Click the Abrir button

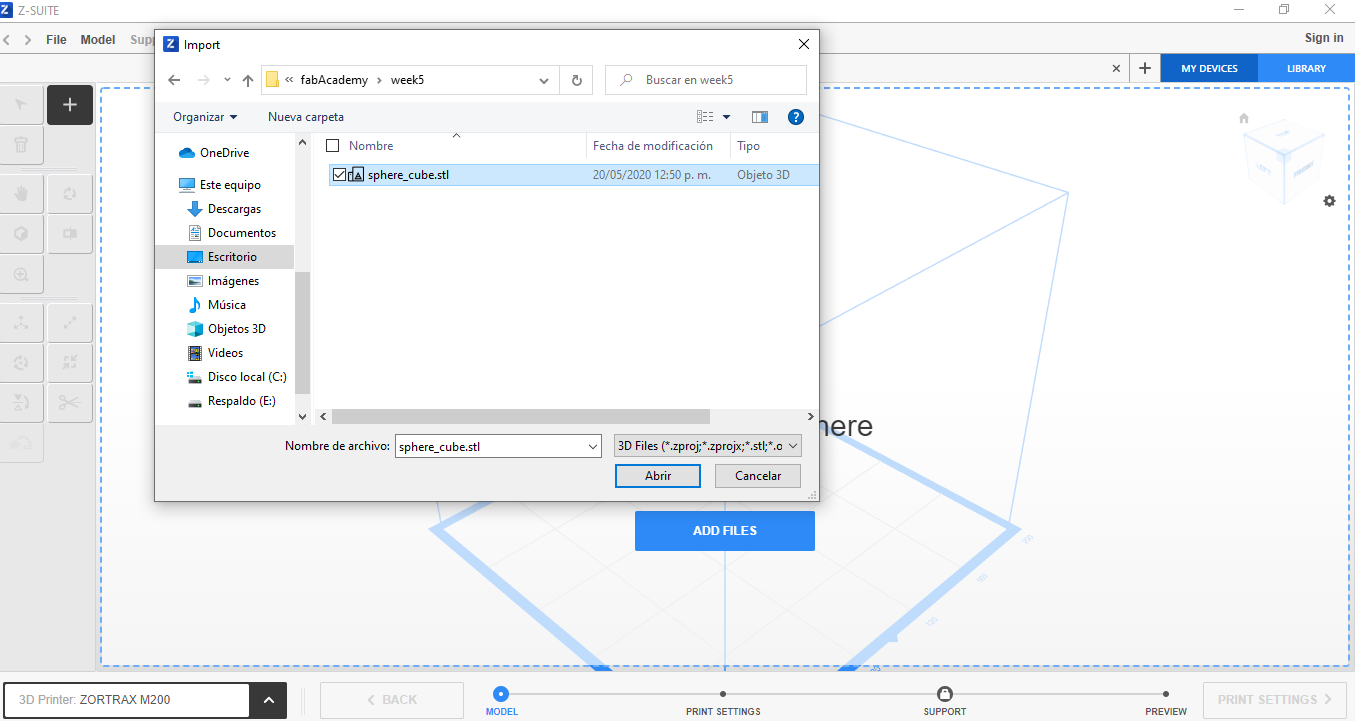pyautogui.click(x=658, y=476)
